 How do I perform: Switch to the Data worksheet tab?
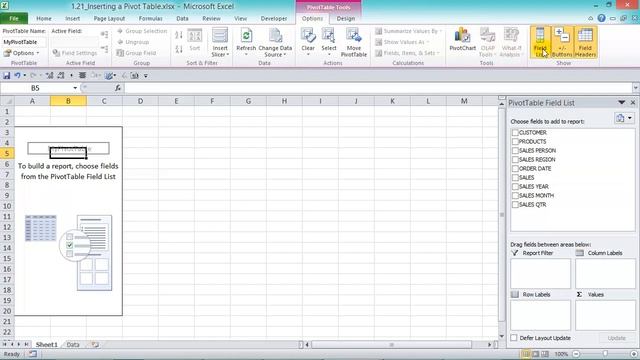[73, 344]
